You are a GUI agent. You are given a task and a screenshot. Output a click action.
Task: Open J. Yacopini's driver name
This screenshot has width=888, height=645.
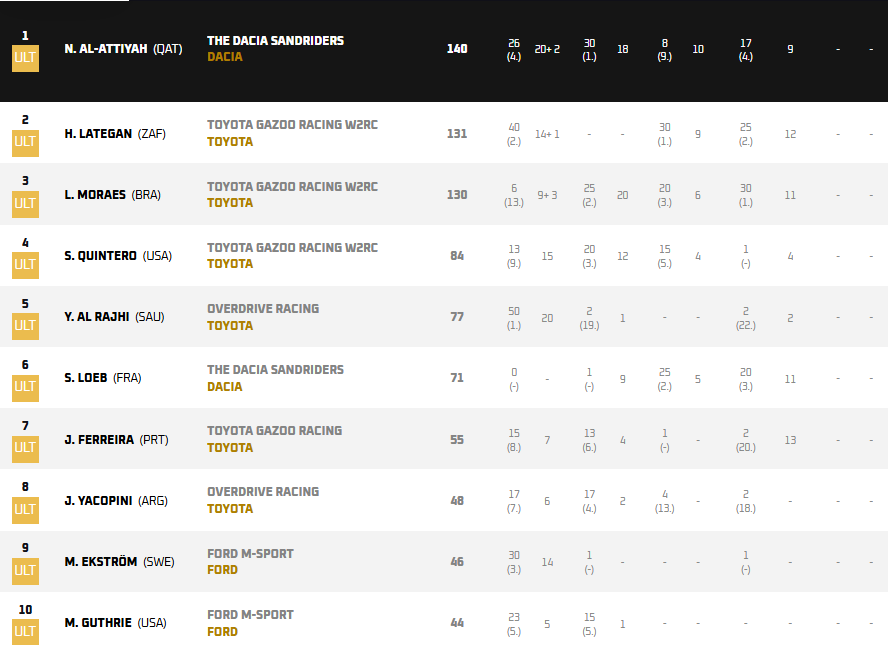coord(99,501)
